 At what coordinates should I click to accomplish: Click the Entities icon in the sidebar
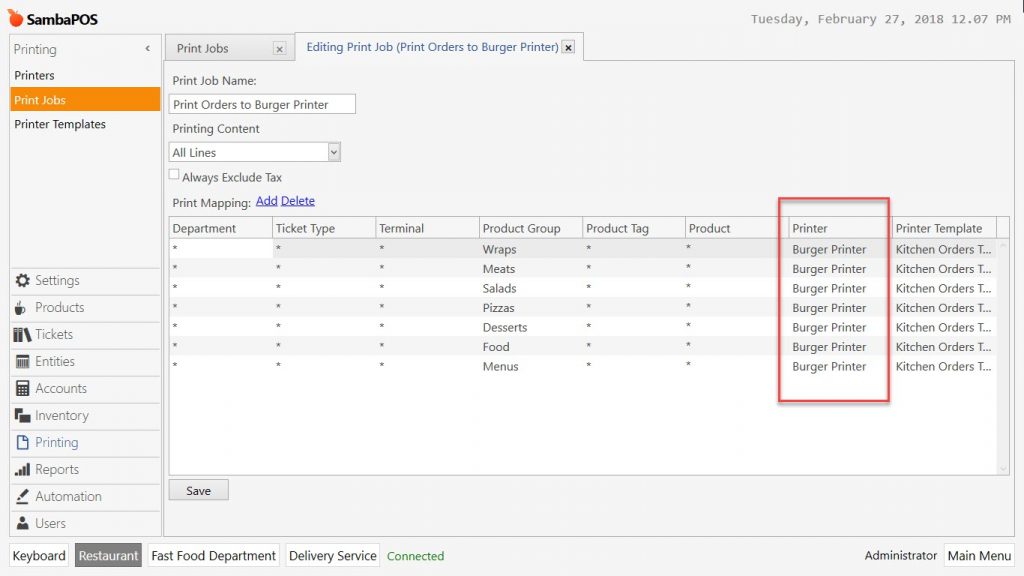[23, 361]
